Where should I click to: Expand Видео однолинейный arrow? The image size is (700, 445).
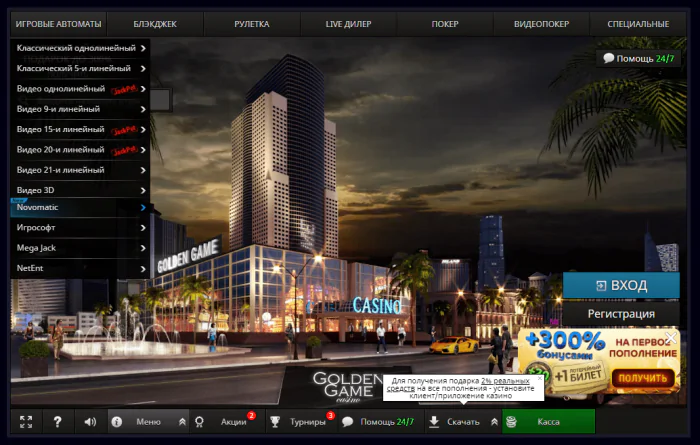coord(143,89)
